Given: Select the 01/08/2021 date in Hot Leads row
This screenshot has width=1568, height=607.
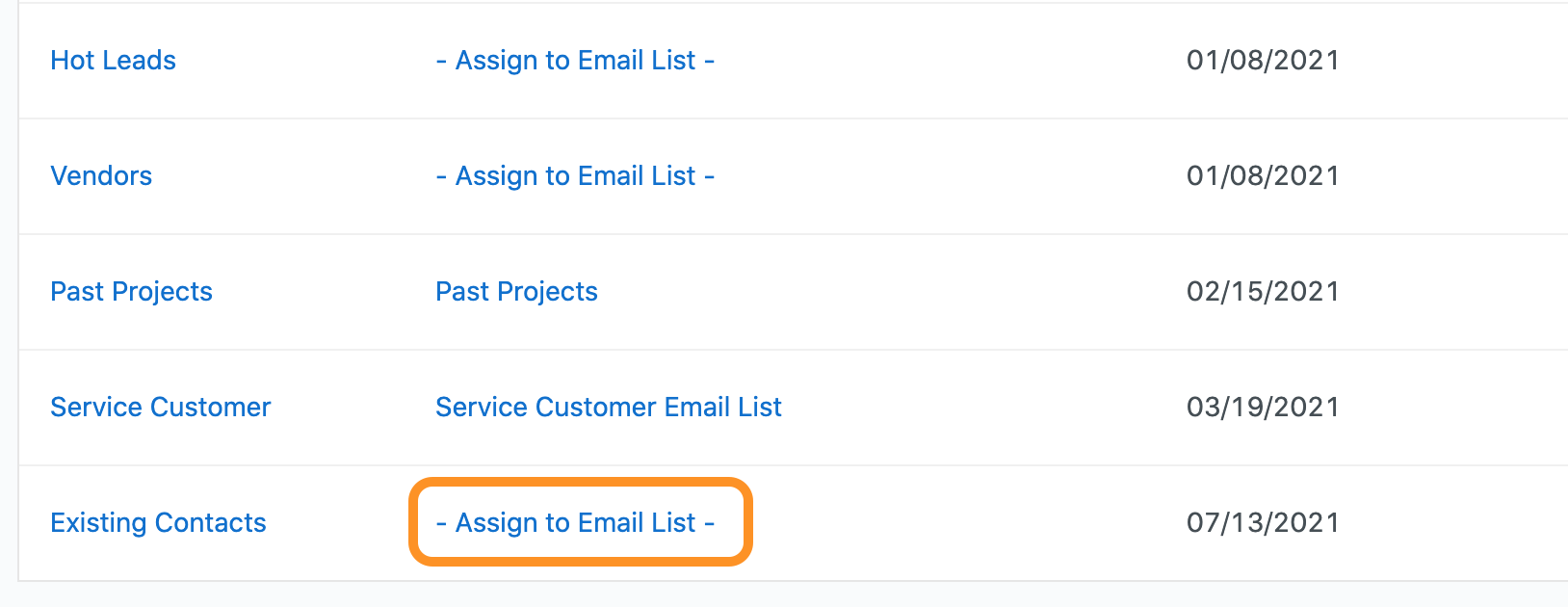Looking at the screenshot, I should (1263, 60).
